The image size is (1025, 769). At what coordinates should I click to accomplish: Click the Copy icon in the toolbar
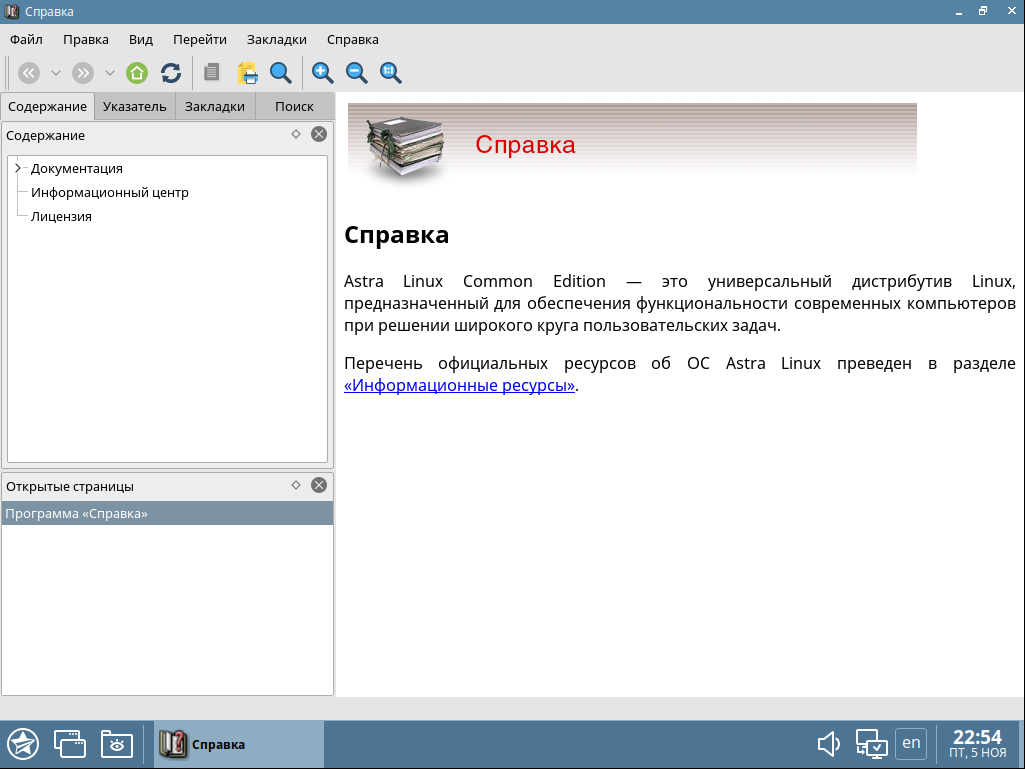[x=211, y=73]
